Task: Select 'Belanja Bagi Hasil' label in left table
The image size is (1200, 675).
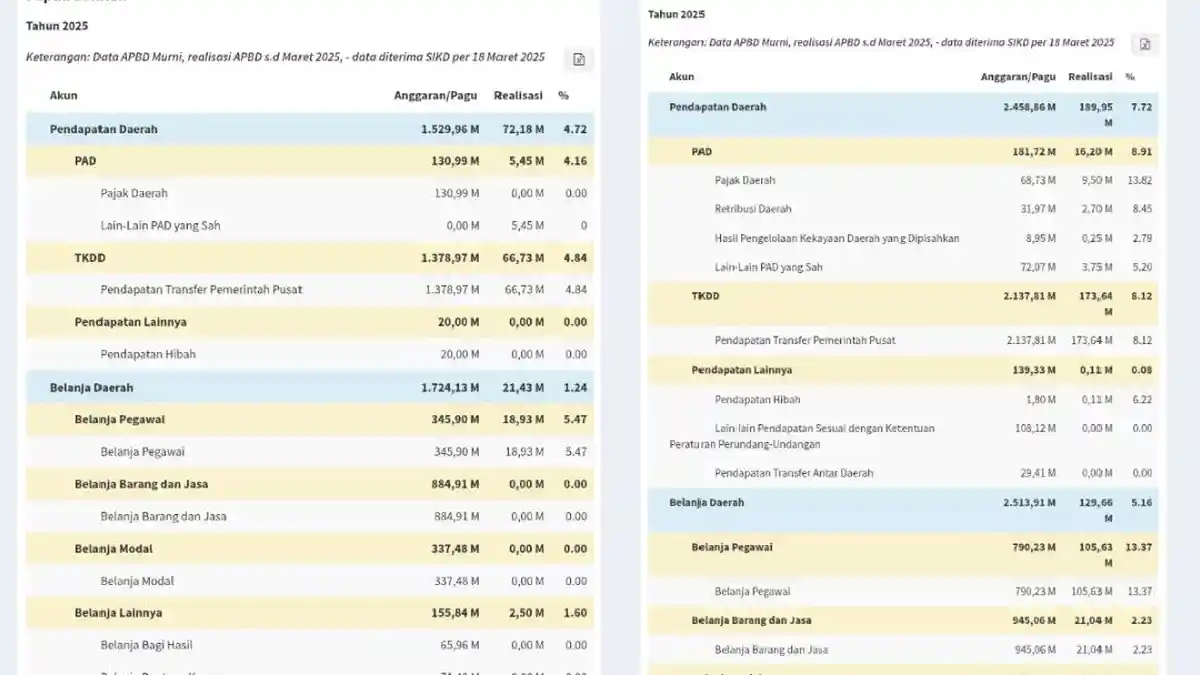Action: click(147, 645)
